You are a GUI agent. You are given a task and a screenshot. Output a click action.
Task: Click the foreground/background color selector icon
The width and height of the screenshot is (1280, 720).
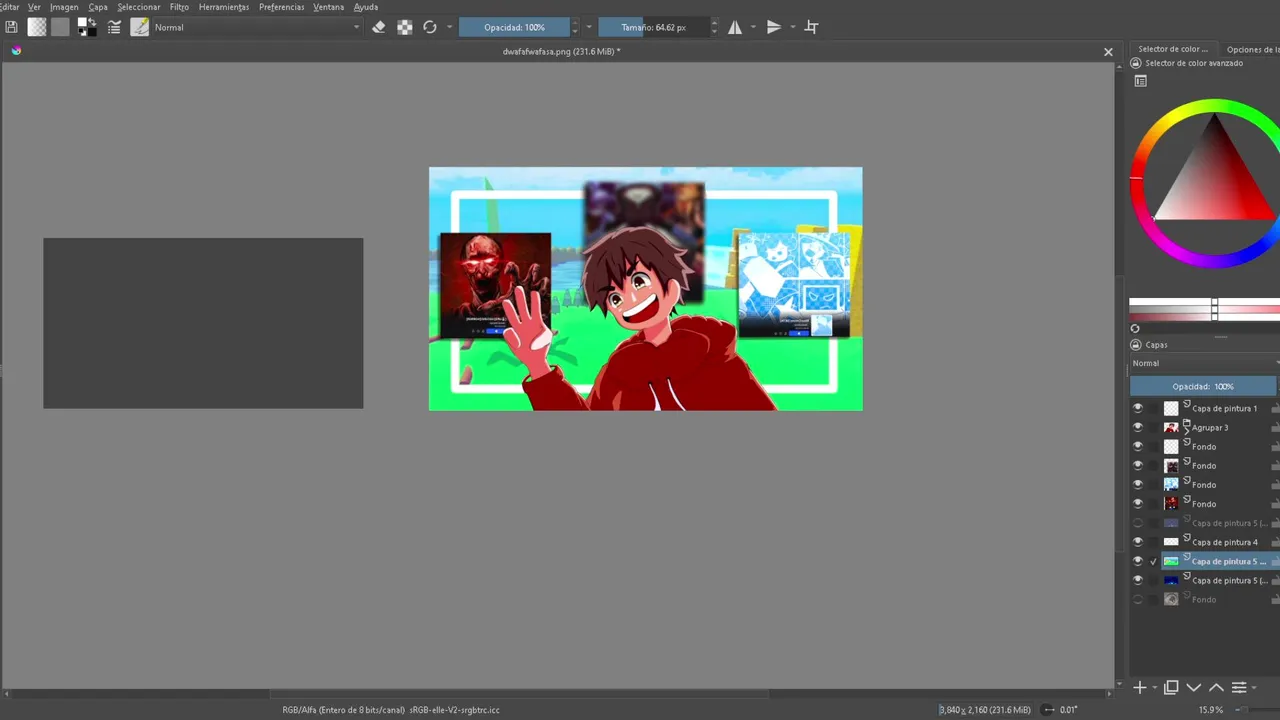(x=88, y=27)
